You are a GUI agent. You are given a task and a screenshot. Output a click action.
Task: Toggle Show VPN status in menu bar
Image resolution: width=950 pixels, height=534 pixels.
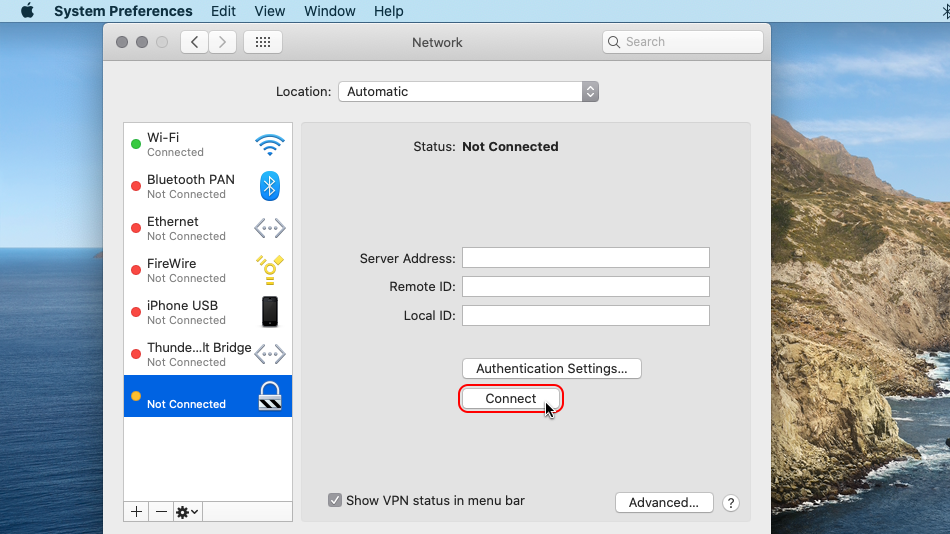click(x=336, y=500)
